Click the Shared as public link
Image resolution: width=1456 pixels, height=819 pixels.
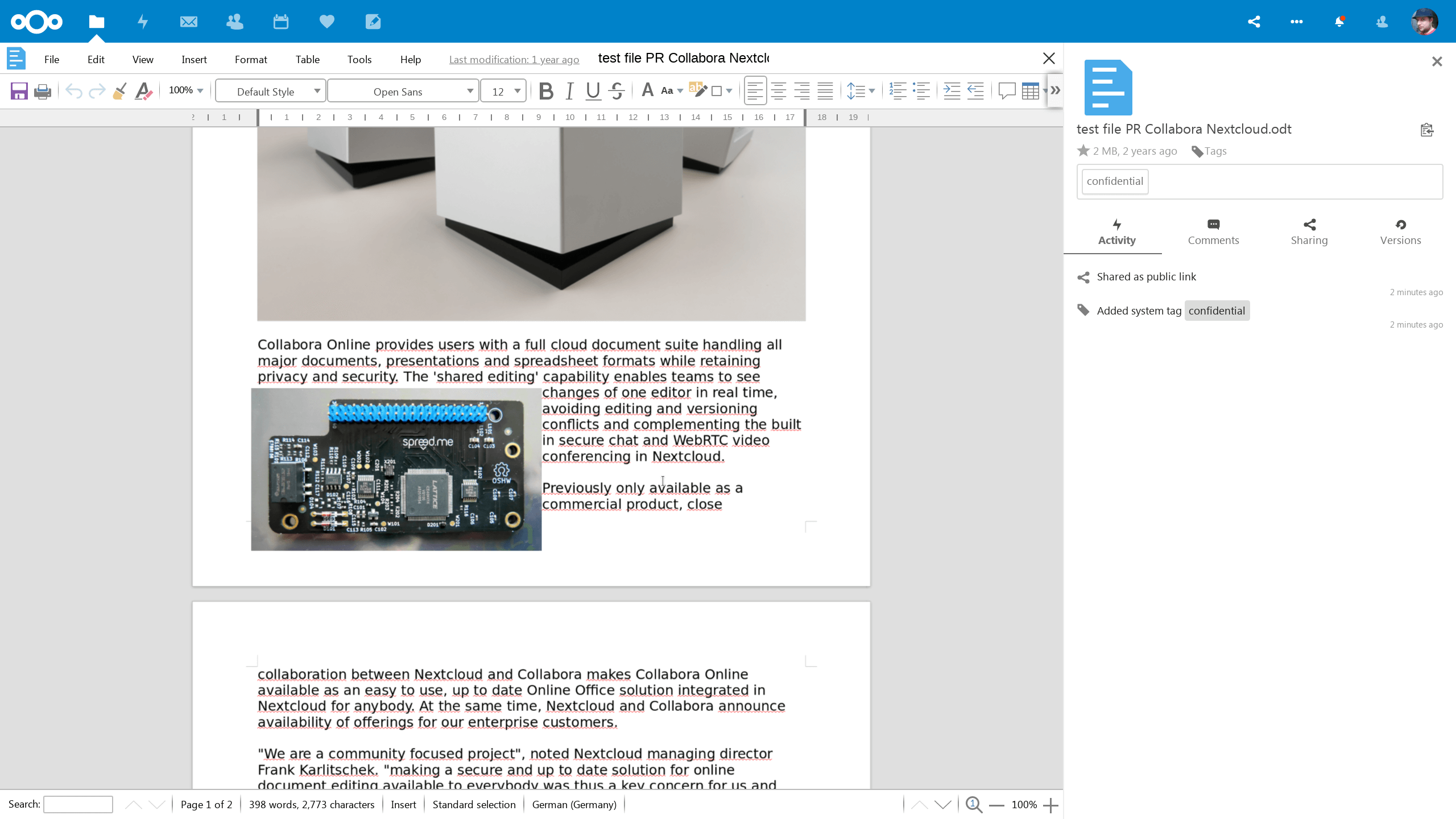pos(1146,276)
